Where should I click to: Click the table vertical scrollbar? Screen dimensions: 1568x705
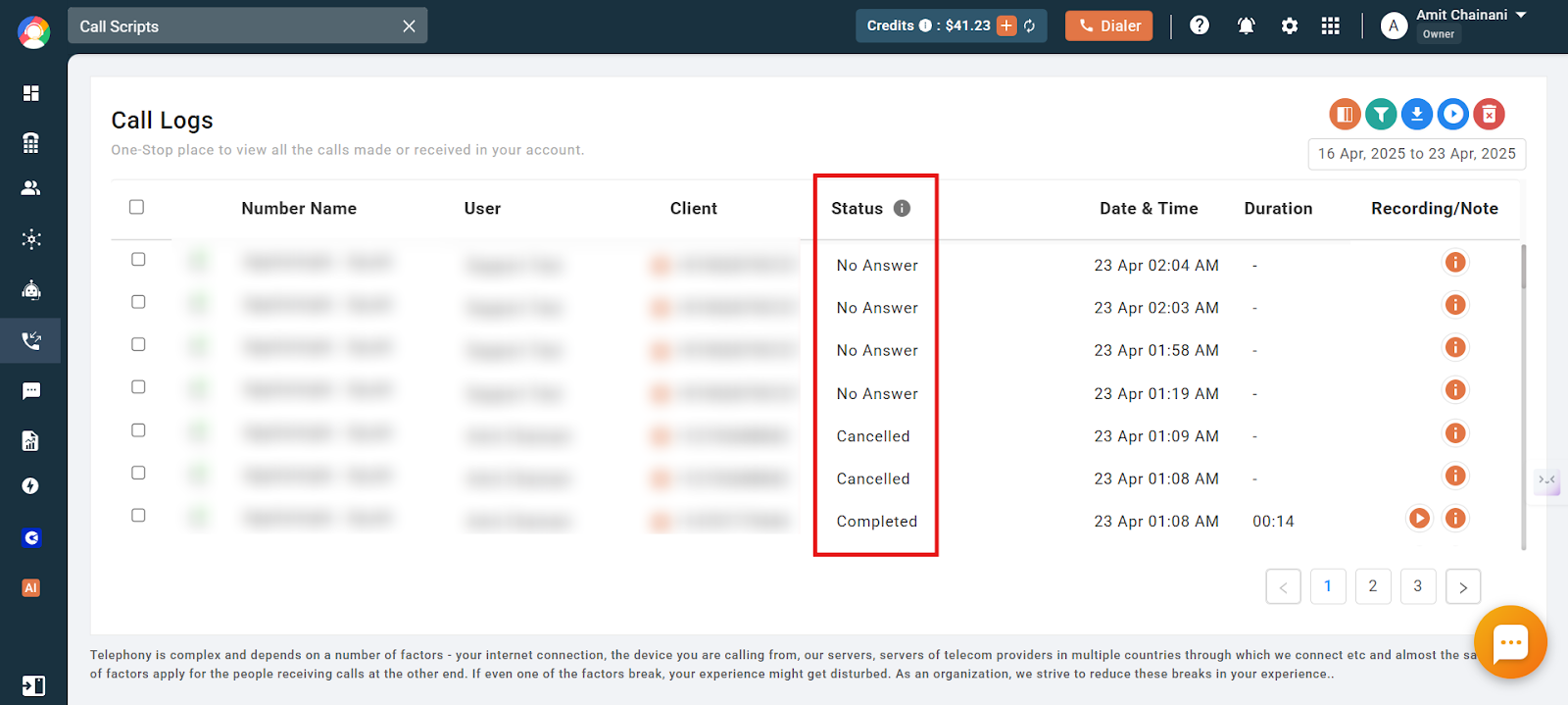[1523, 396]
